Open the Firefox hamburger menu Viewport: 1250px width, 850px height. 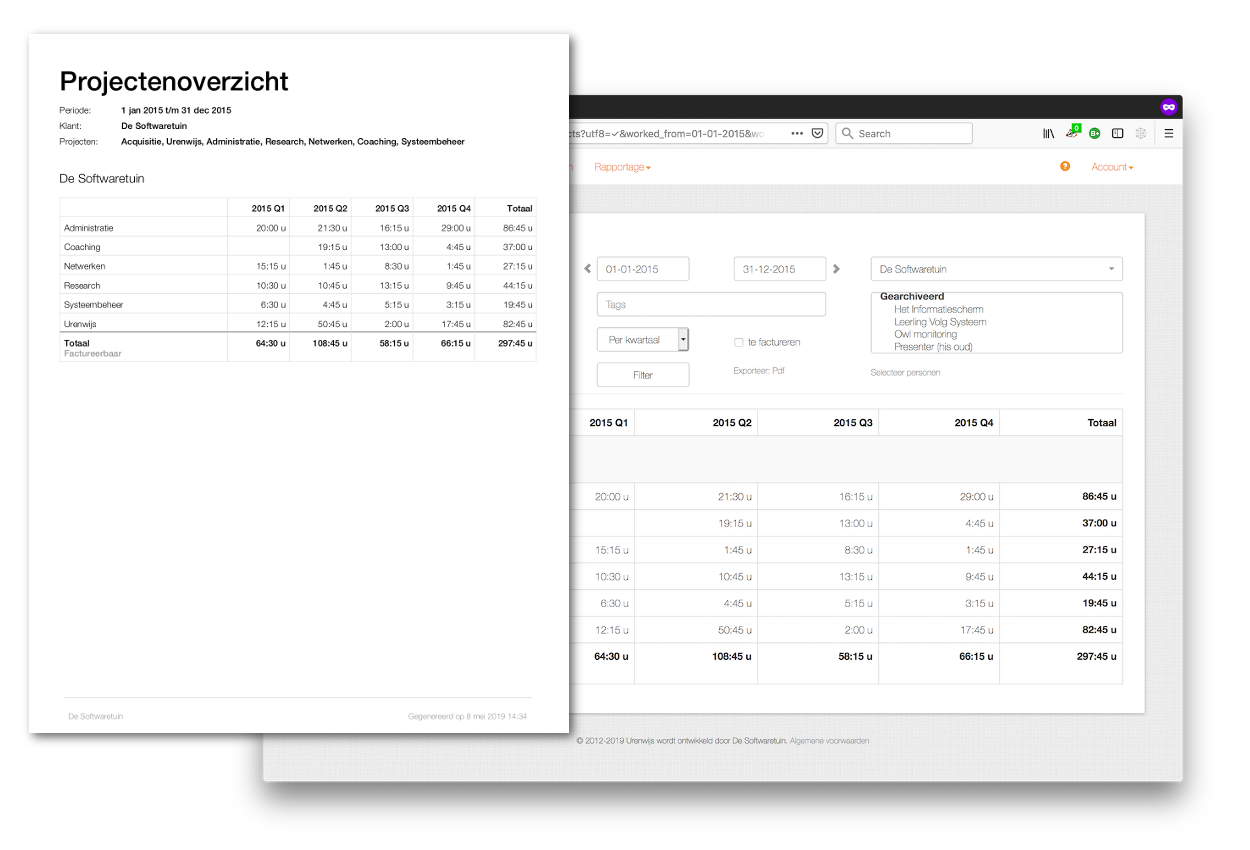(x=1169, y=133)
